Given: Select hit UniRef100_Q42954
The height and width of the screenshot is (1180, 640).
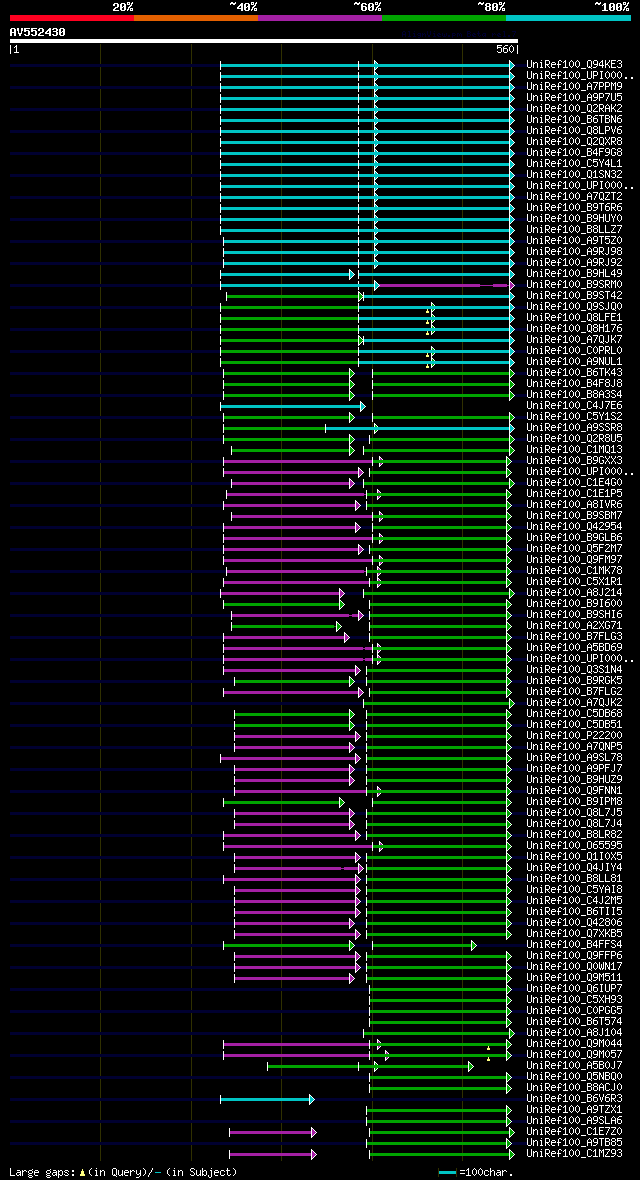Looking at the screenshot, I should (574, 527).
